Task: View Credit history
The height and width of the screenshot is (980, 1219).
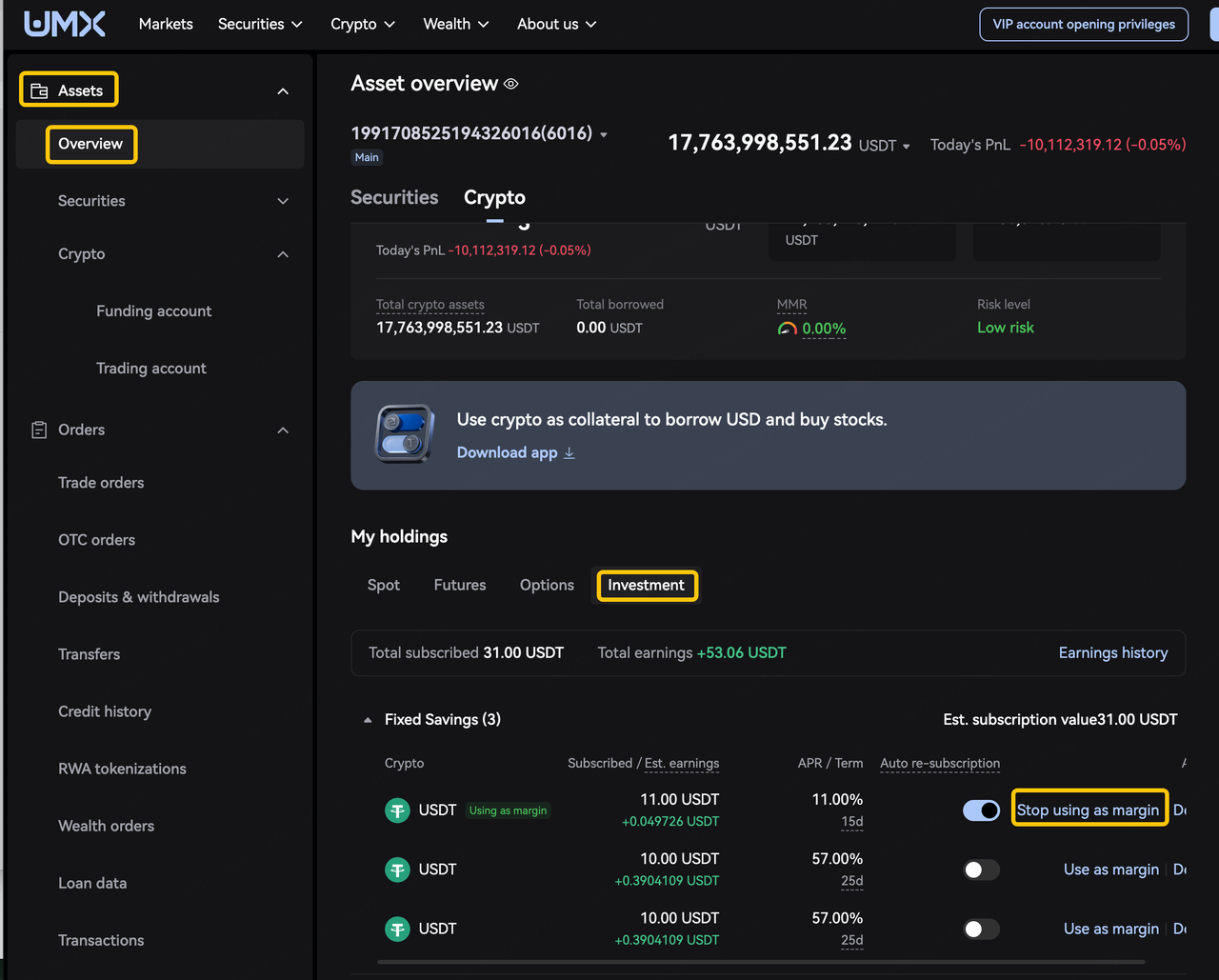Action: [105, 711]
